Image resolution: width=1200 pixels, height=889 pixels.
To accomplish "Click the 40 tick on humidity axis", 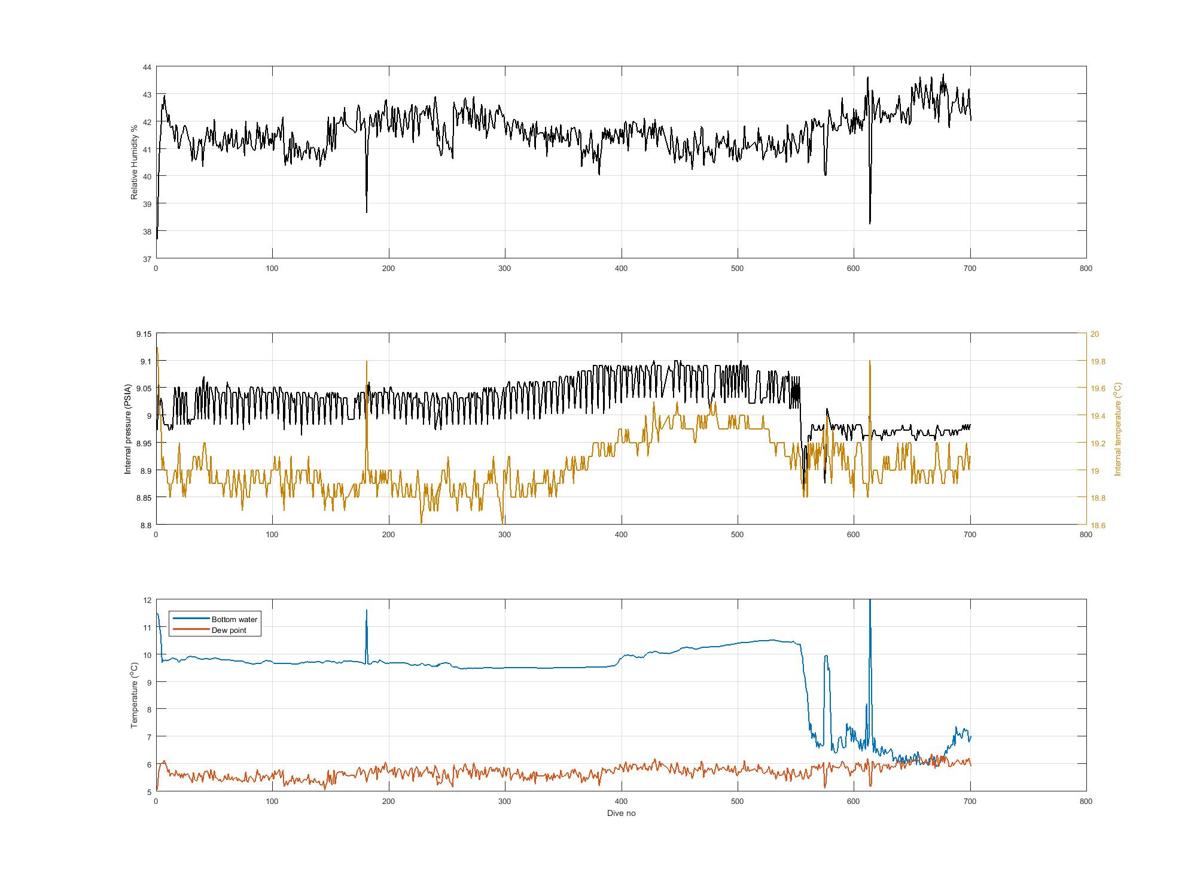I will tap(146, 177).
